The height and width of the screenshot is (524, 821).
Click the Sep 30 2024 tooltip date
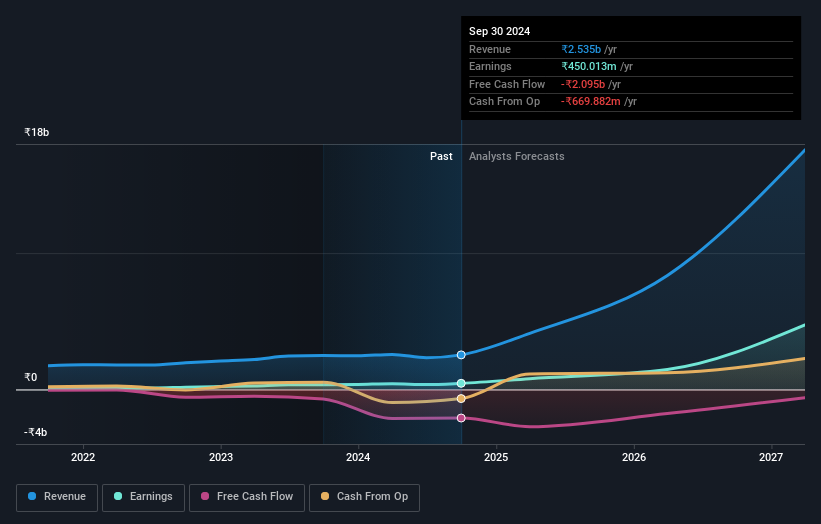tap(500, 31)
